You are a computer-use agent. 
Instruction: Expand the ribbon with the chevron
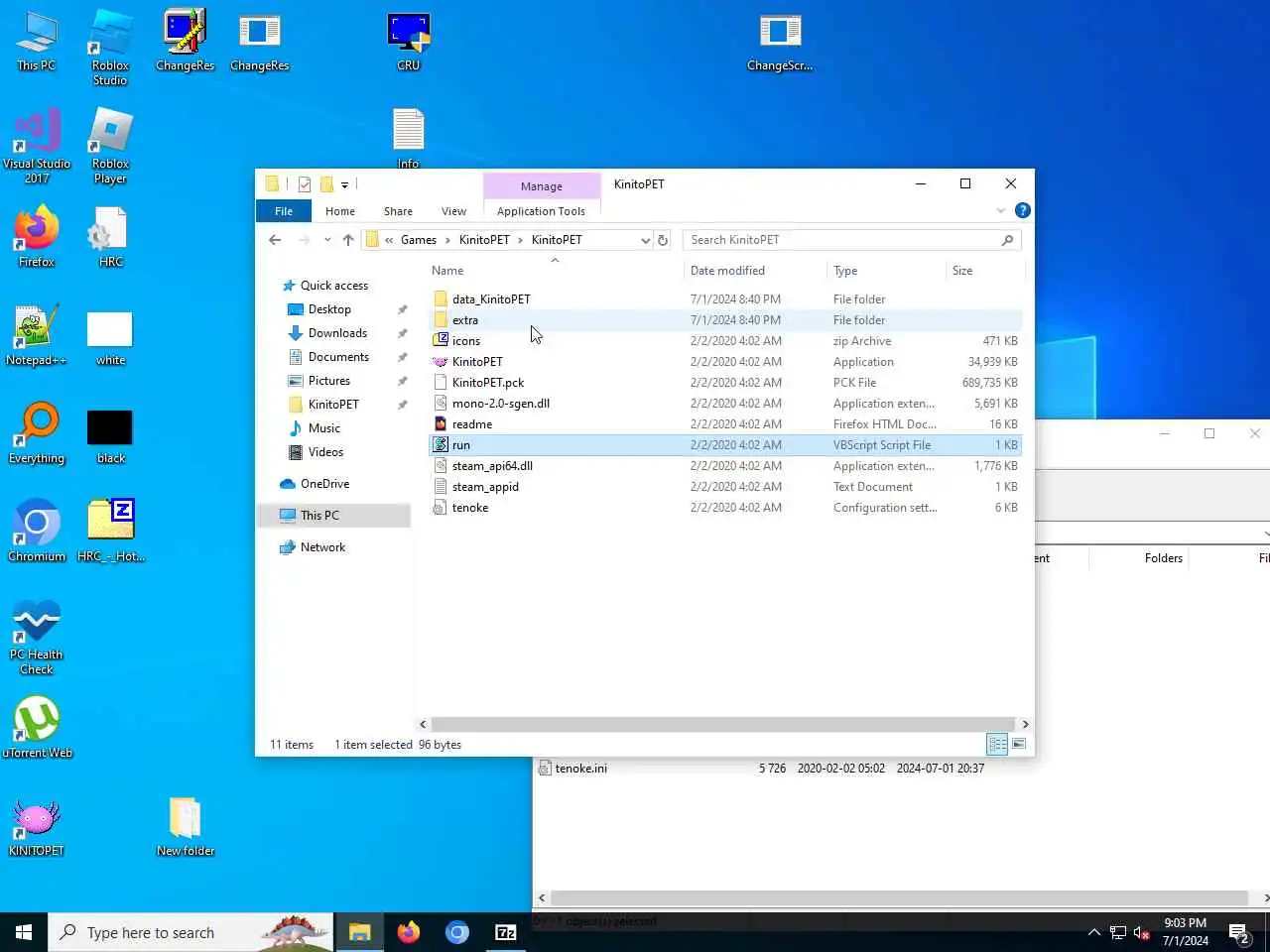pos(1000,210)
